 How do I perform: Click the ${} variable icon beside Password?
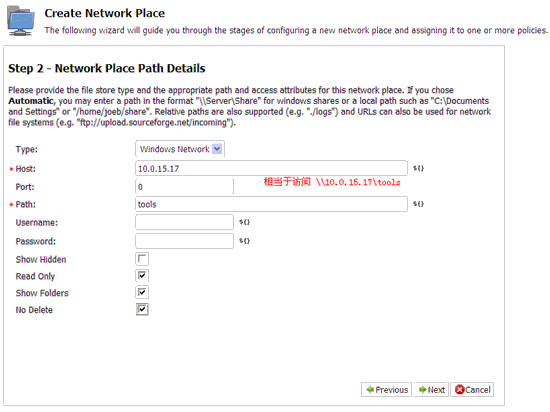[244, 241]
